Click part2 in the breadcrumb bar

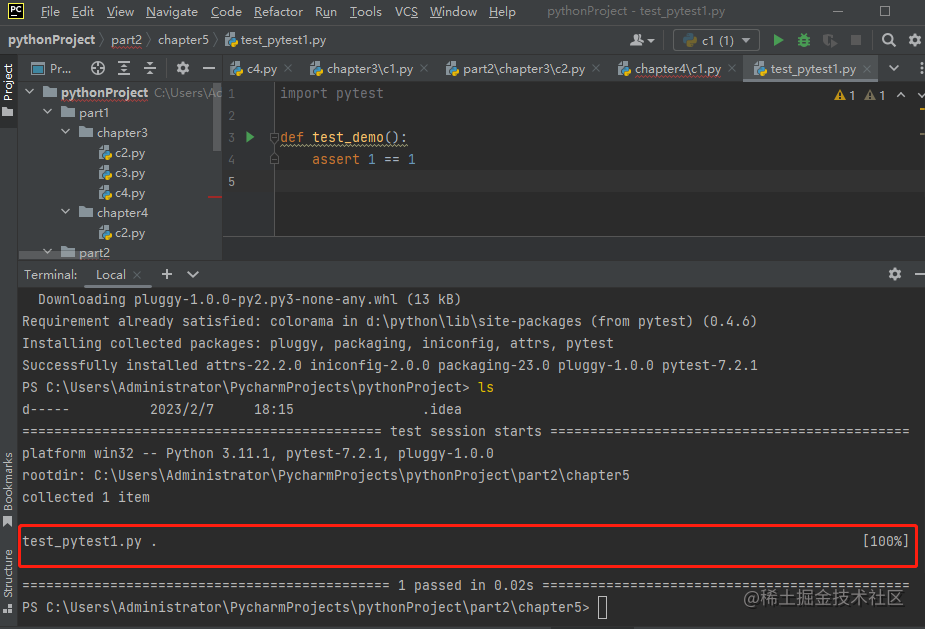point(126,40)
